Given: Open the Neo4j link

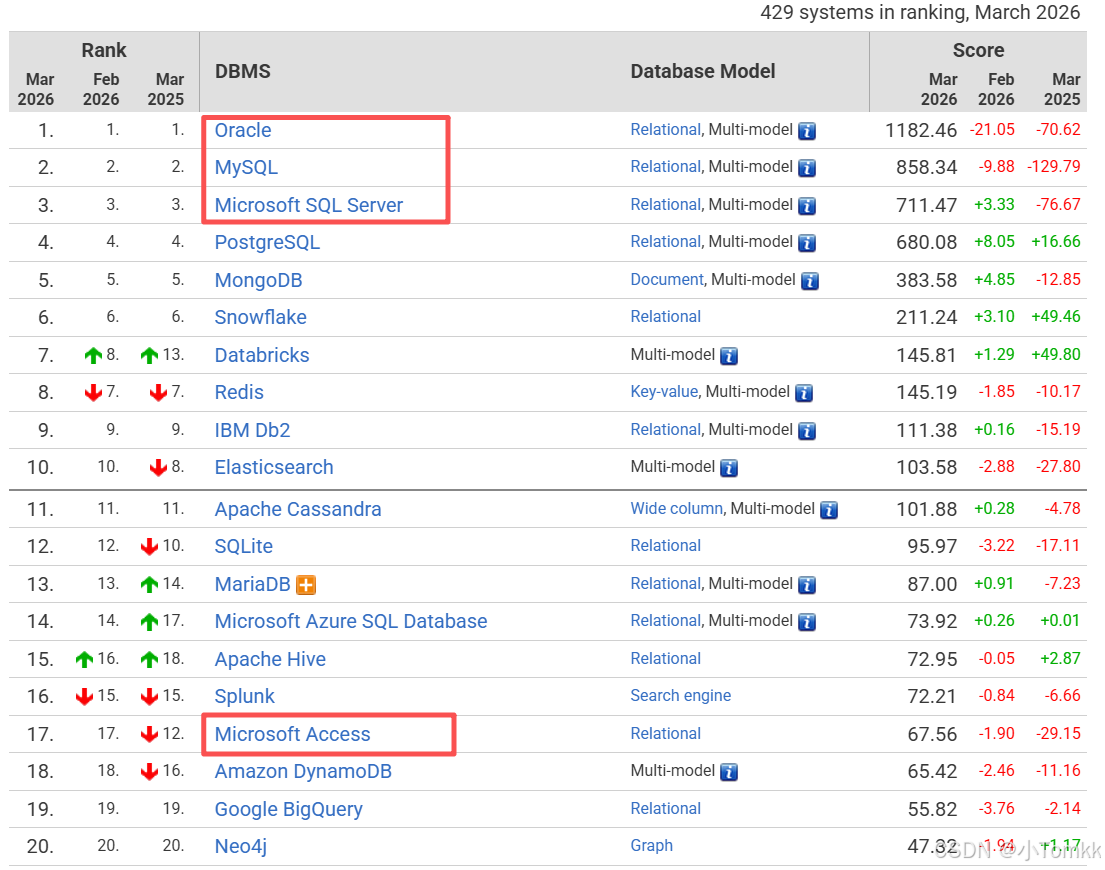Looking at the screenshot, I should point(241,846).
